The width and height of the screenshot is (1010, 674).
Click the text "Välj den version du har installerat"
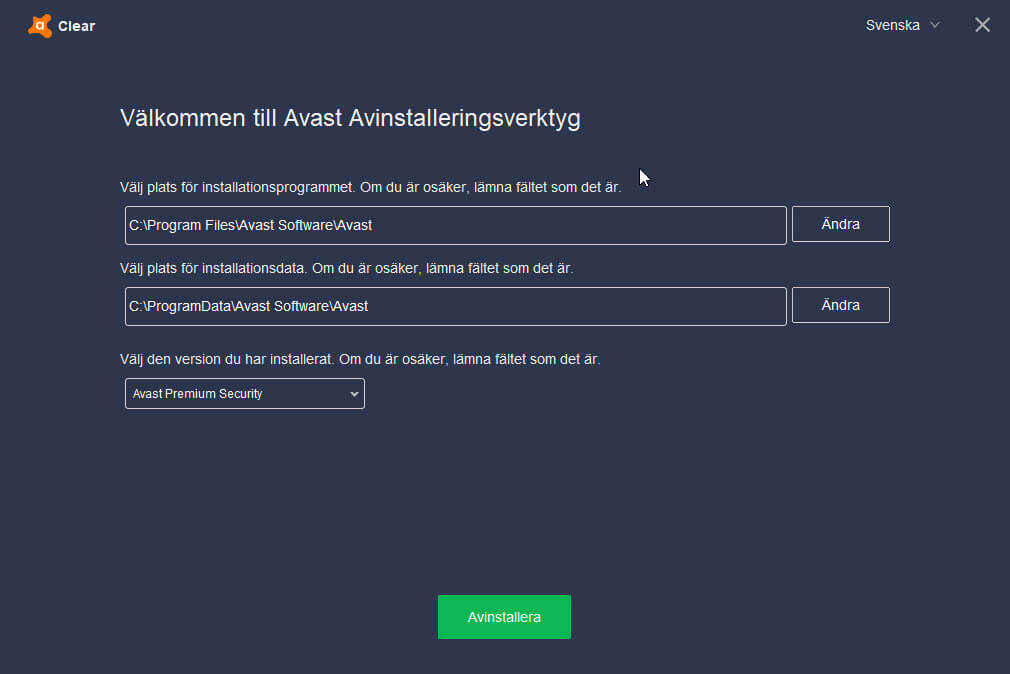tap(226, 360)
